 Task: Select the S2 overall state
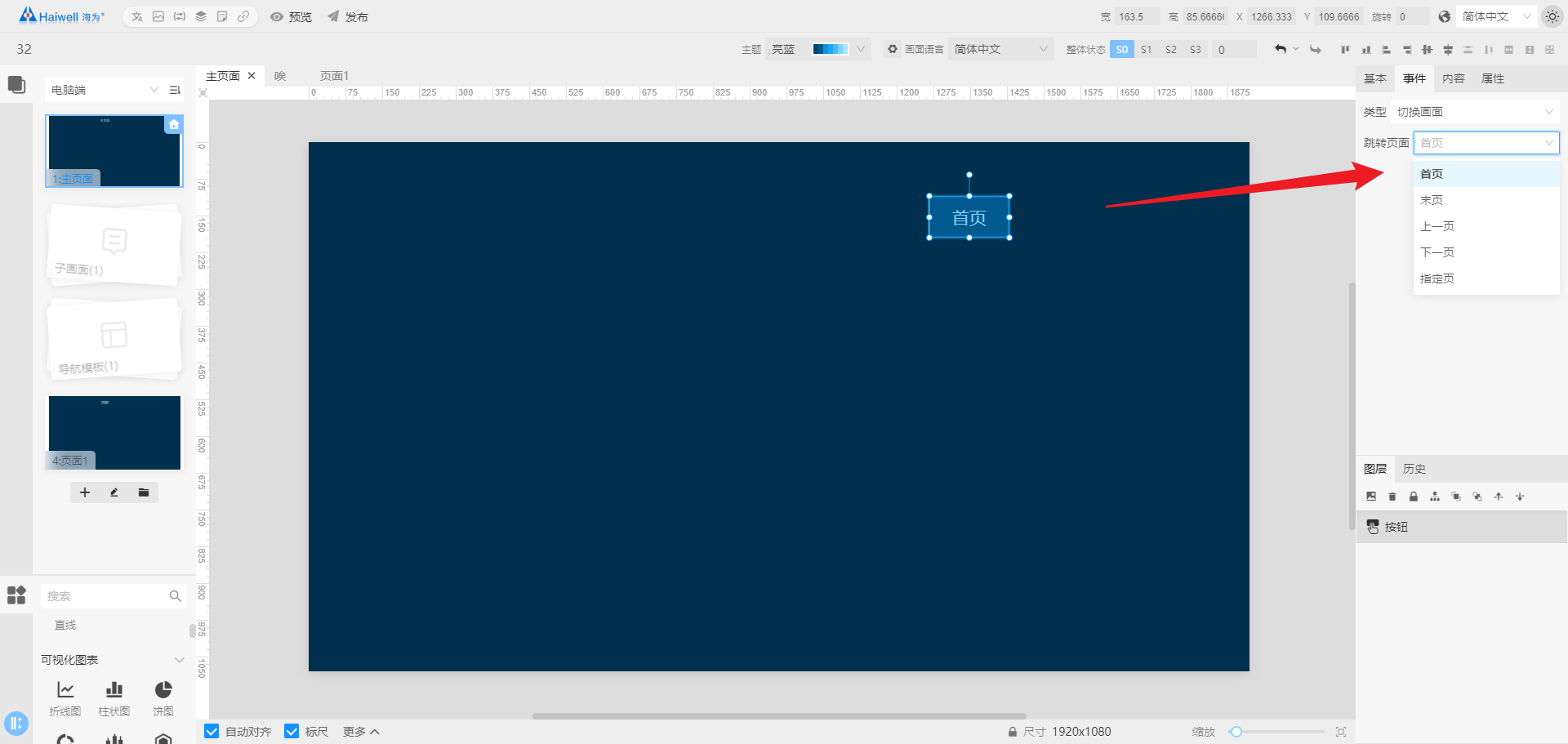1171,50
